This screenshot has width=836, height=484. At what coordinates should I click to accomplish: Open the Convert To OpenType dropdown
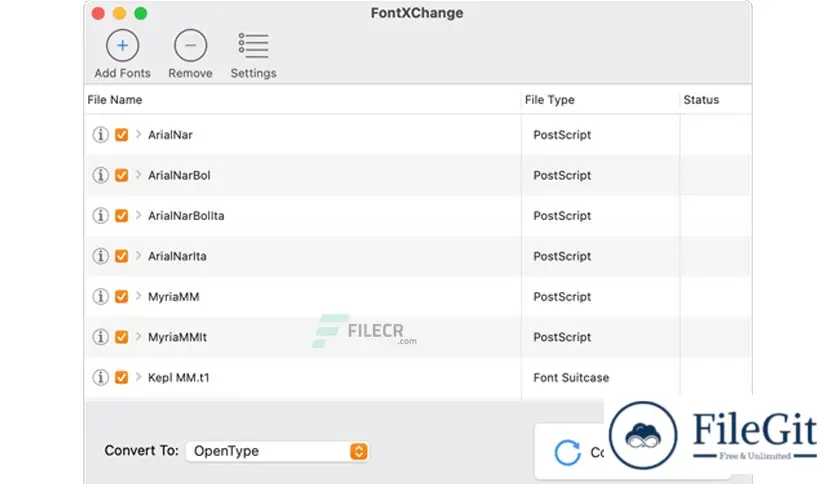coord(277,451)
